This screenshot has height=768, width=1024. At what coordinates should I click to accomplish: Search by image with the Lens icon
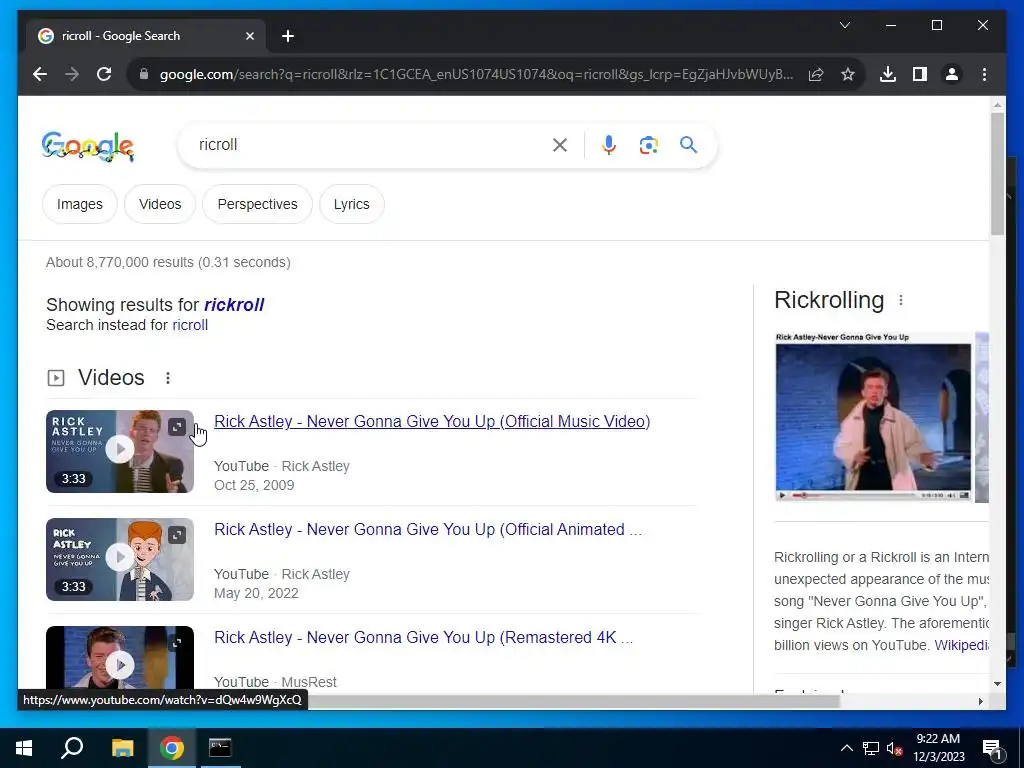click(648, 145)
